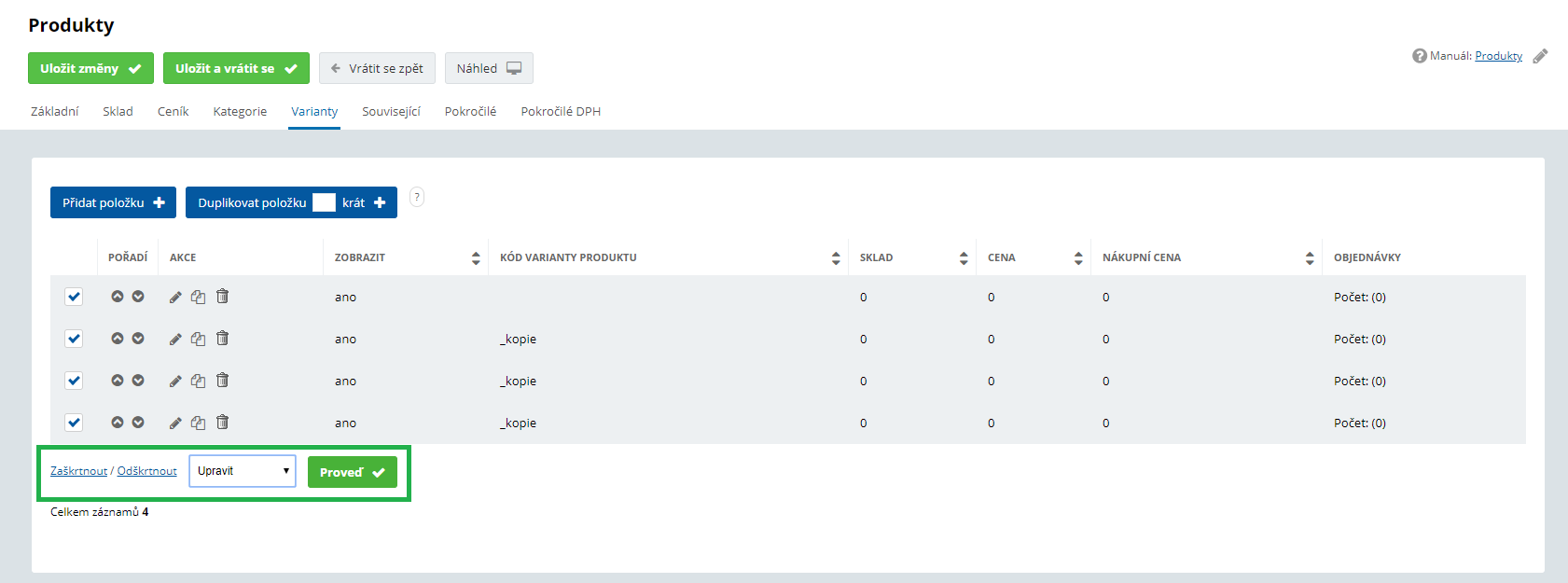Duplicate the first variant row
This screenshot has width=1568, height=583.
tap(198, 297)
